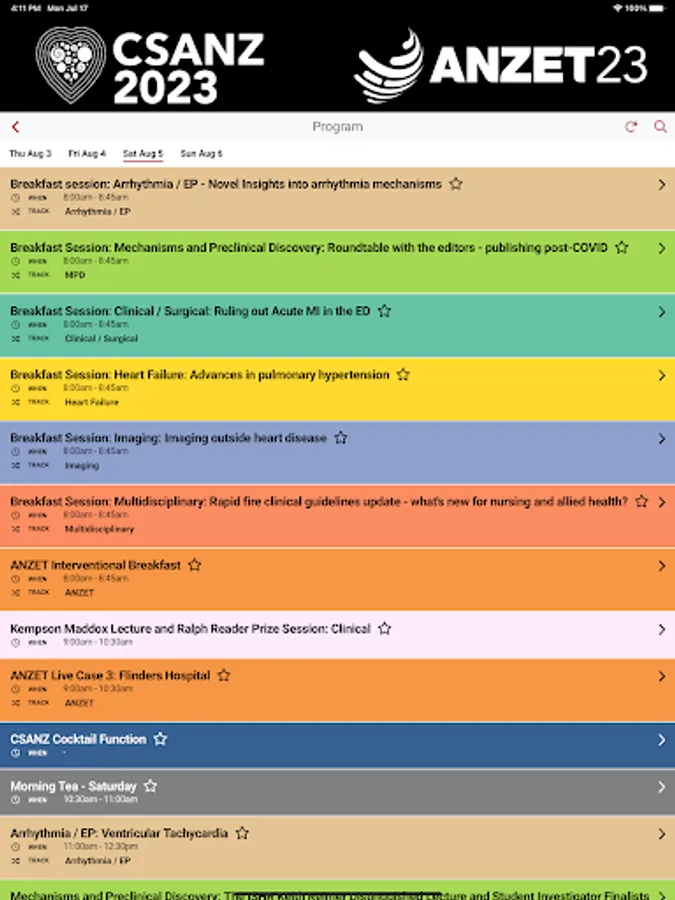
Task: Favorite the rapid fire clinical guidelines session
Action: coord(642,501)
